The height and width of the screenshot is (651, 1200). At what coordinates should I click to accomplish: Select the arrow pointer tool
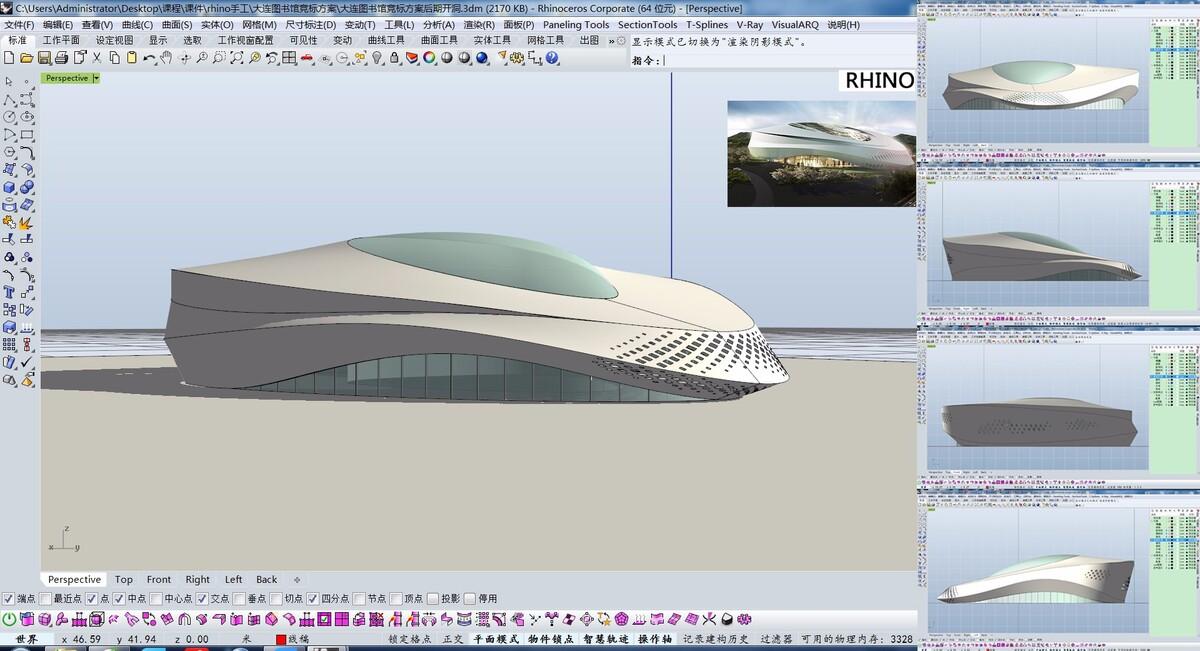coord(9,81)
